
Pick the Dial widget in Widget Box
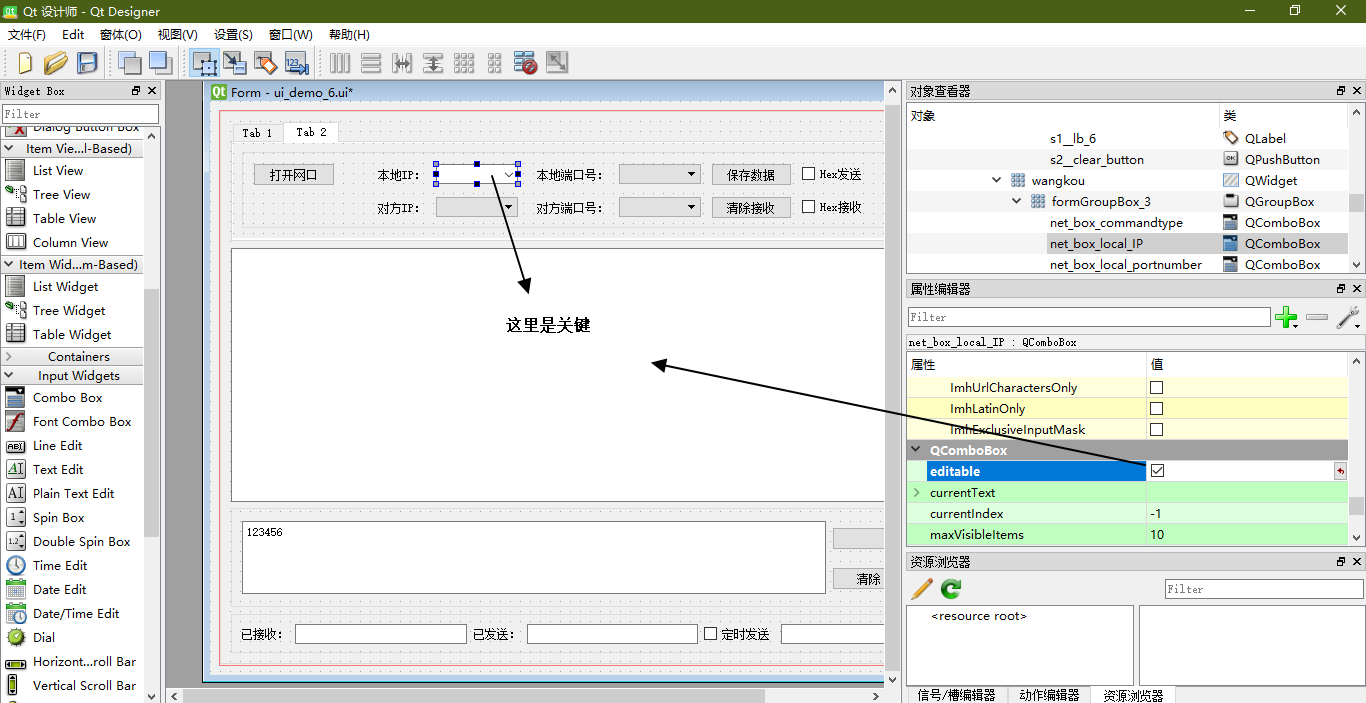tap(44, 638)
